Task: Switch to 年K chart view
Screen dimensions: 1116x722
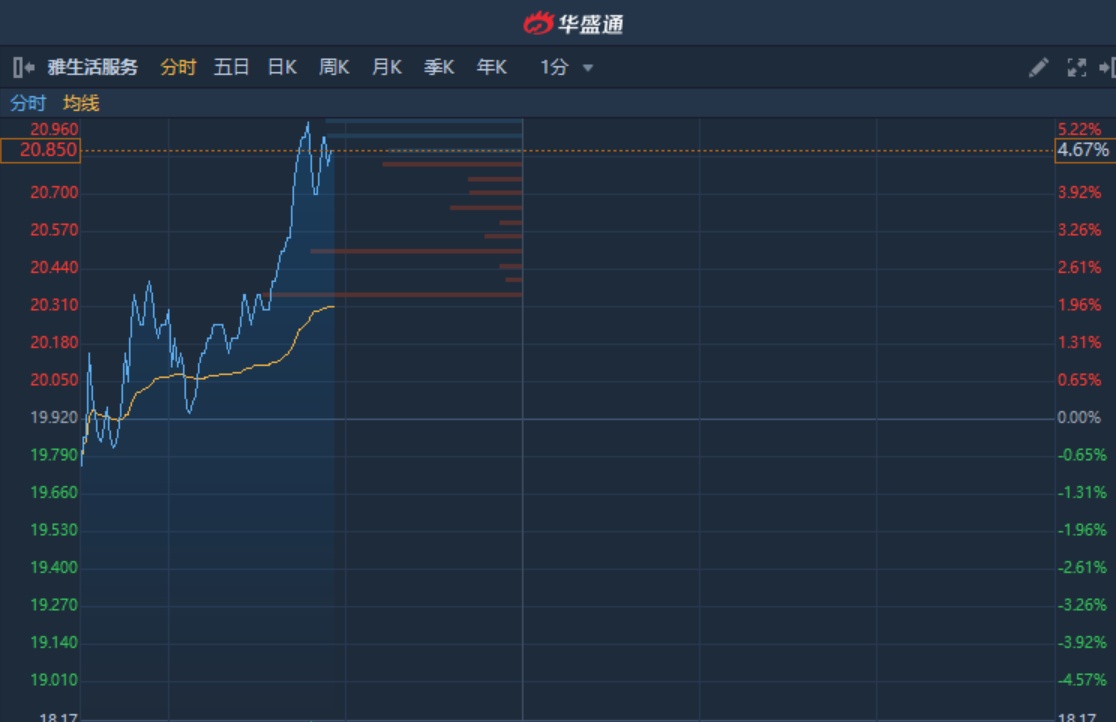Action: (491, 68)
